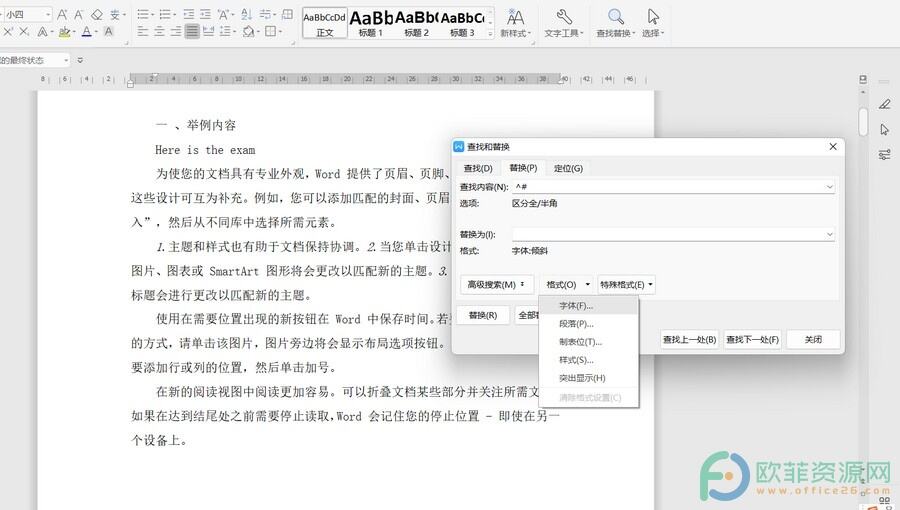900x510 pixels.
Task: Click the paragraph shading bucket icon
Action: tap(248, 32)
